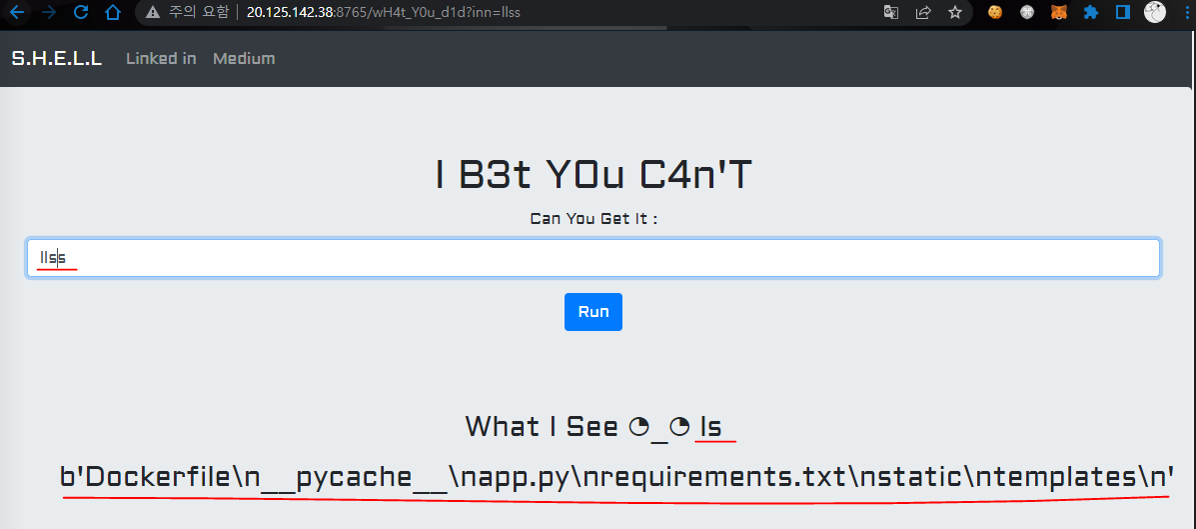Open the extensions puzzle piece menu
Viewport: 1196px width, 529px height.
1092,12
